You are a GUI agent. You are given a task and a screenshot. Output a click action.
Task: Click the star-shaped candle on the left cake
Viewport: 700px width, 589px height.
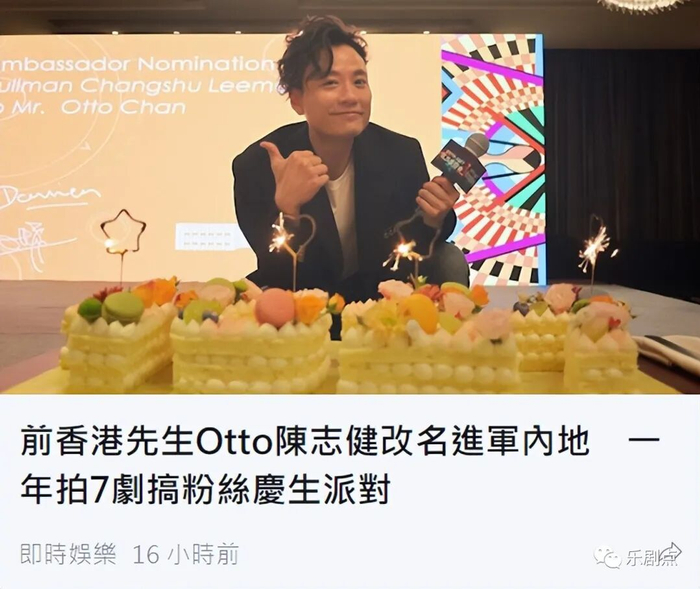pos(123,230)
